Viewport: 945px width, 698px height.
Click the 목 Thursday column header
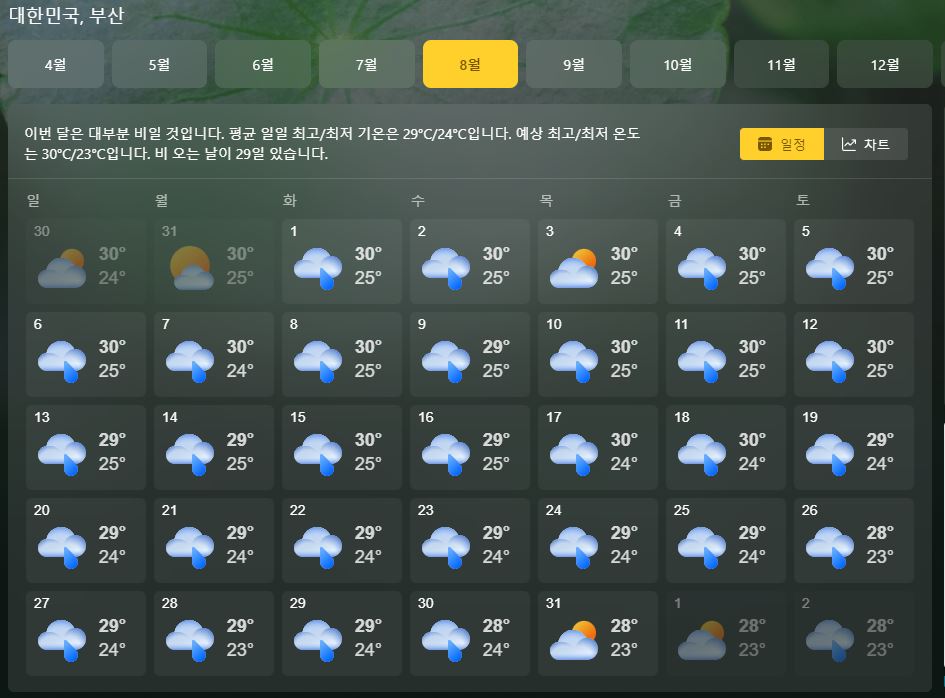click(546, 200)
